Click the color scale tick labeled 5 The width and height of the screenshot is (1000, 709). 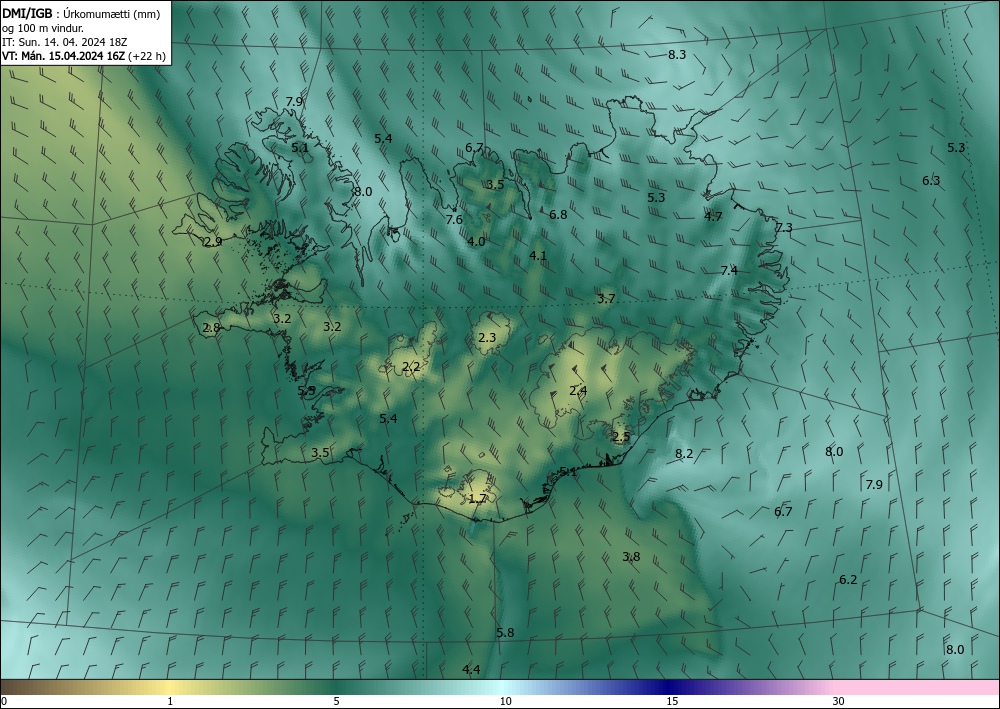point(336,701)
